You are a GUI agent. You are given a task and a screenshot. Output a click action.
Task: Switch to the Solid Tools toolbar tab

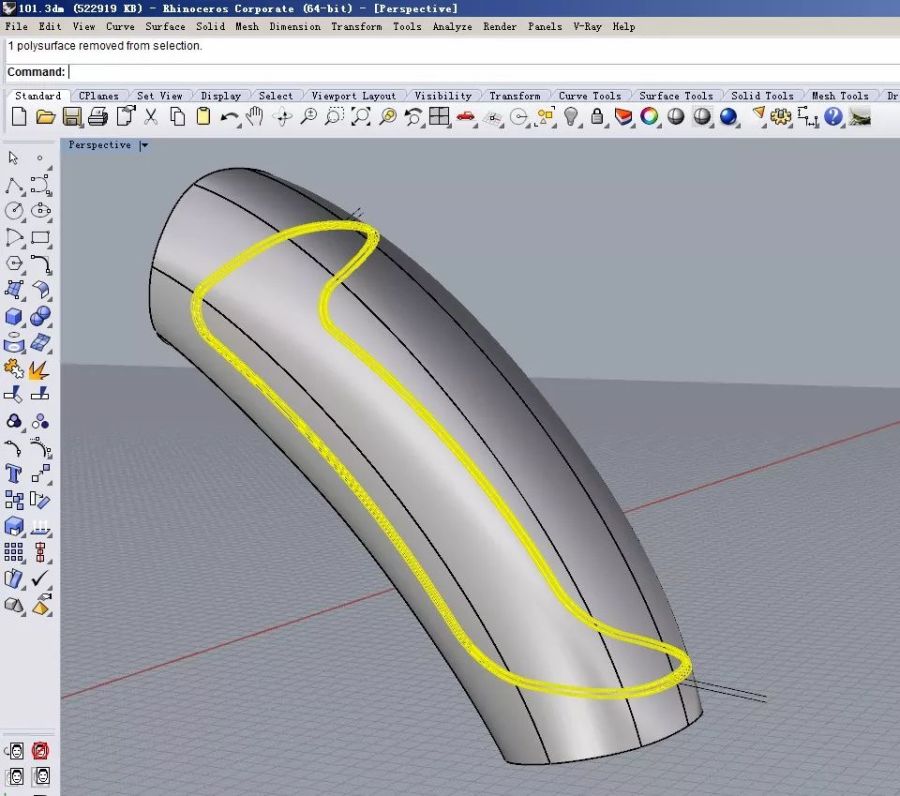(763, 96)
